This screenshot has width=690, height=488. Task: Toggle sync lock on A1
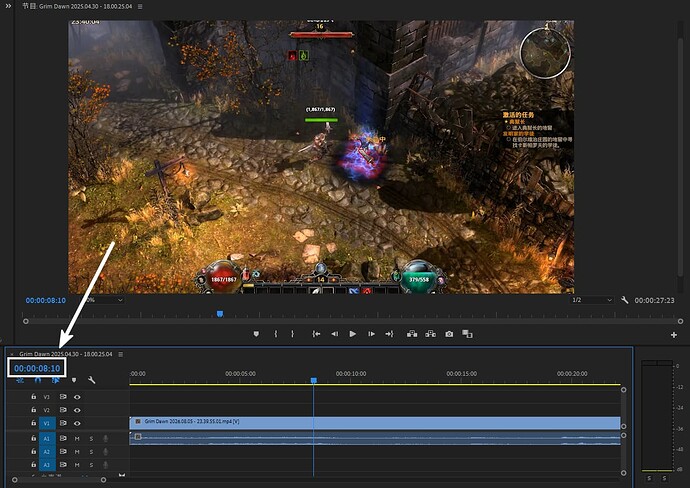[63, 438]
